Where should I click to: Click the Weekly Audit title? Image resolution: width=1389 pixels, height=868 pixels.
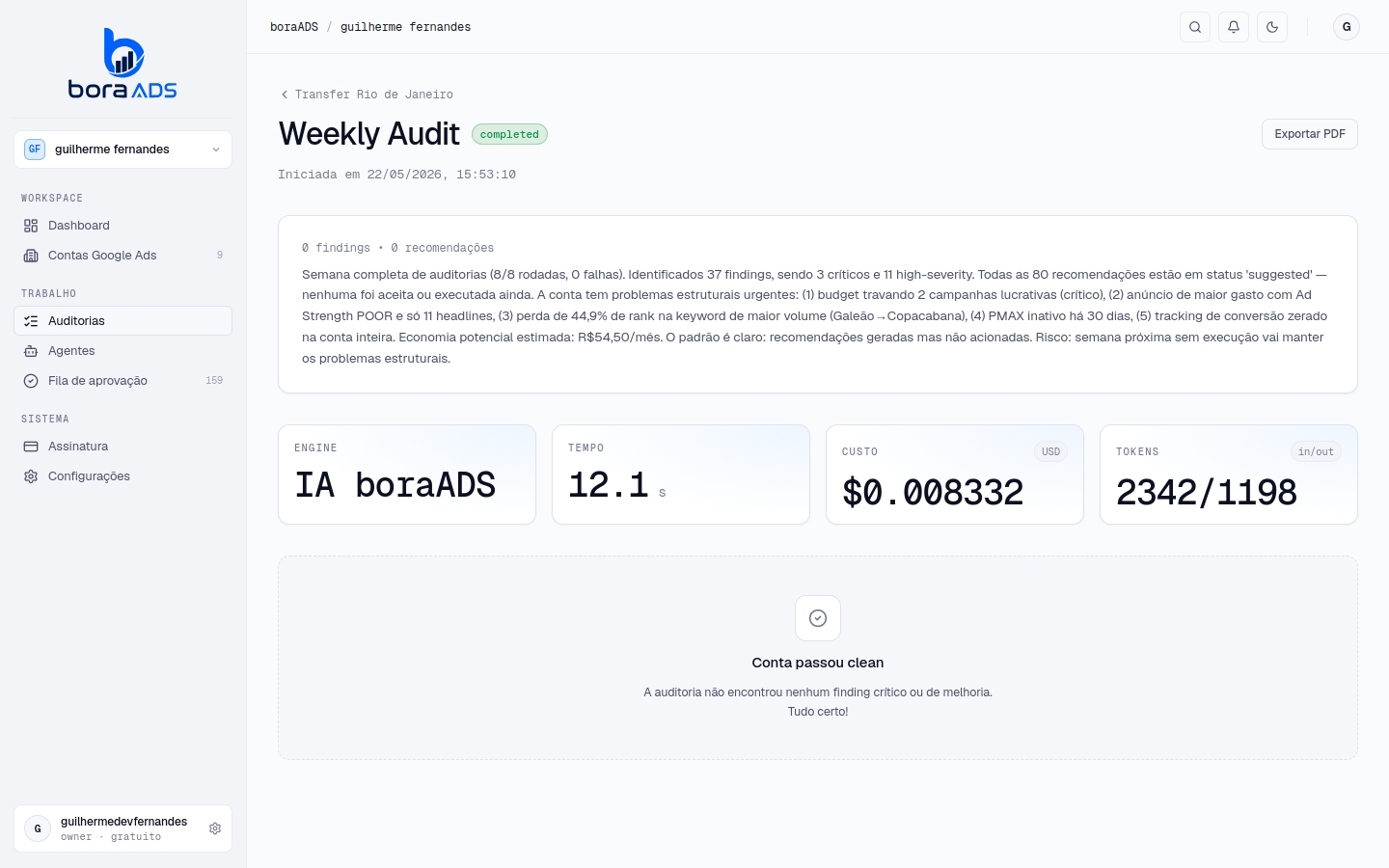tap(369, 134)
